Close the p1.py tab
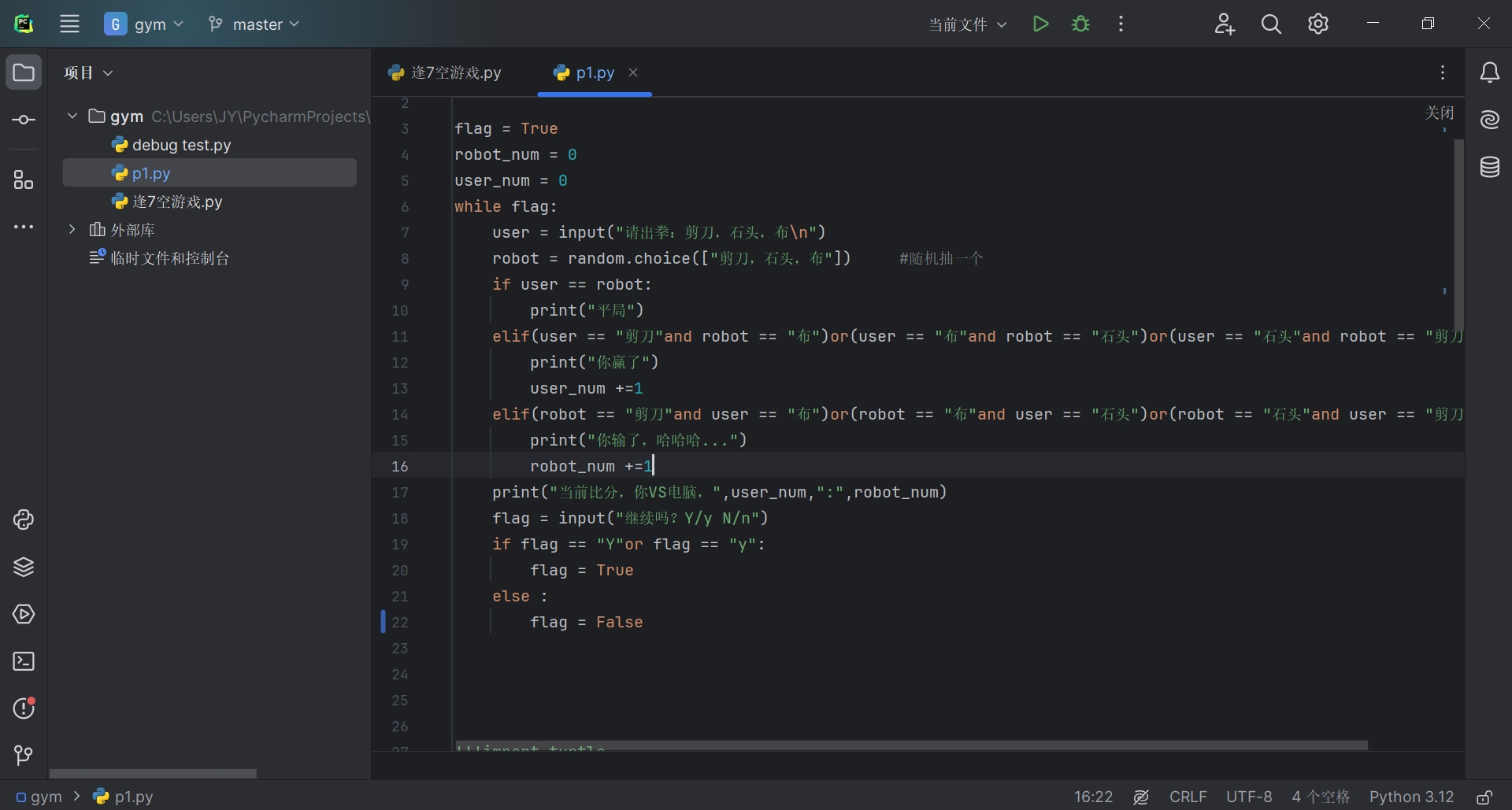The width and height of the screenshot is (1512, 810). (633, 72)
